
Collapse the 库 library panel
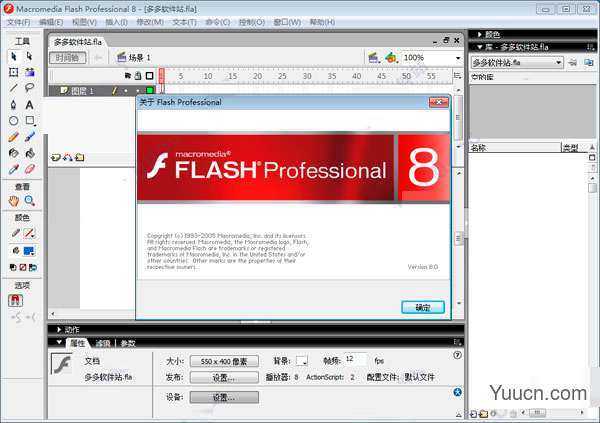pyautogui.click(x=479, y=47)
